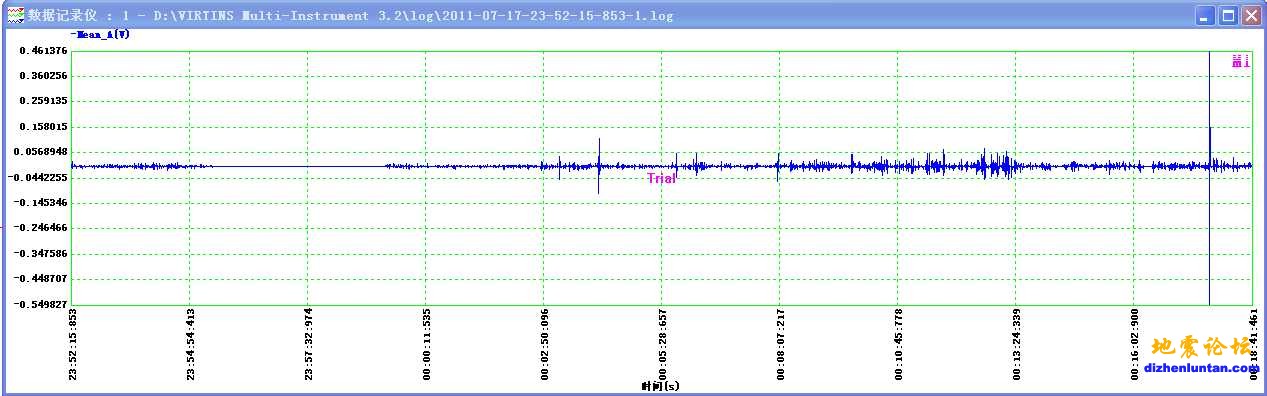Select the 00:13:24:339 time axis label
The image size is (1267, 396).
(x=1016, y=345)
